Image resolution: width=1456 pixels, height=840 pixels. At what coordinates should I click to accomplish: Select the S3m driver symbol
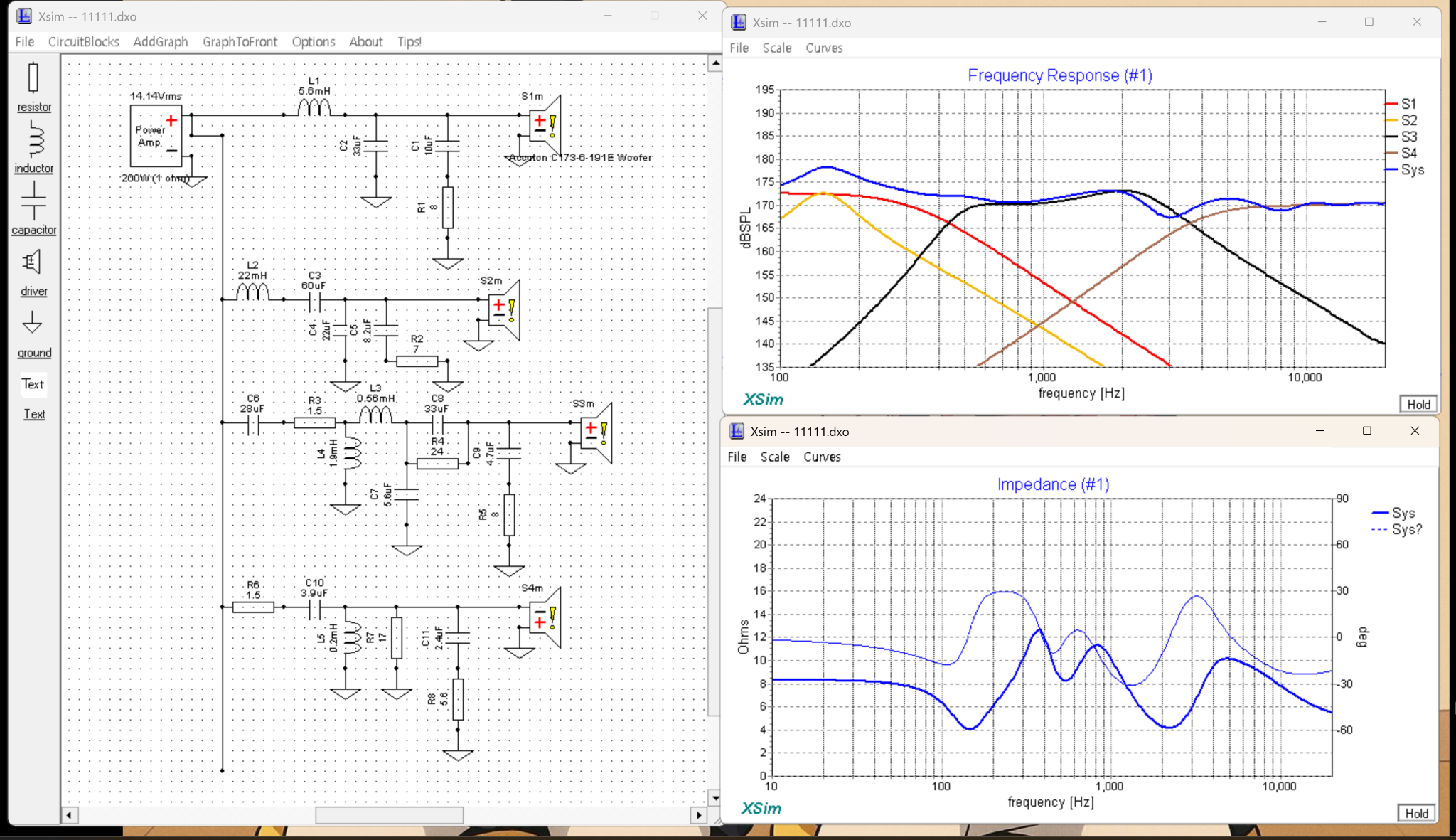pos(596,432)
